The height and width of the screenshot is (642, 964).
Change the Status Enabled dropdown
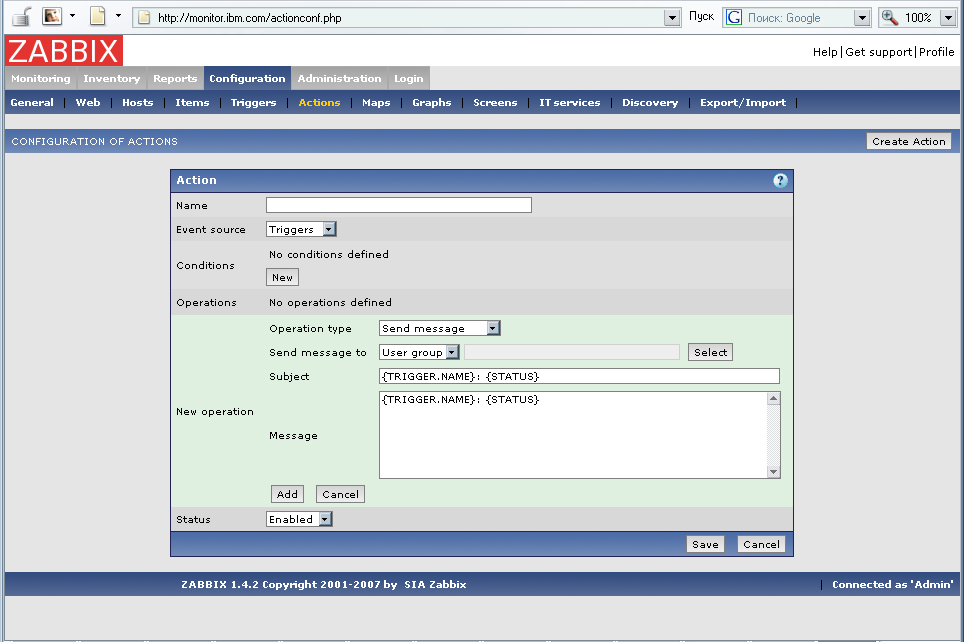pos(298,520)
